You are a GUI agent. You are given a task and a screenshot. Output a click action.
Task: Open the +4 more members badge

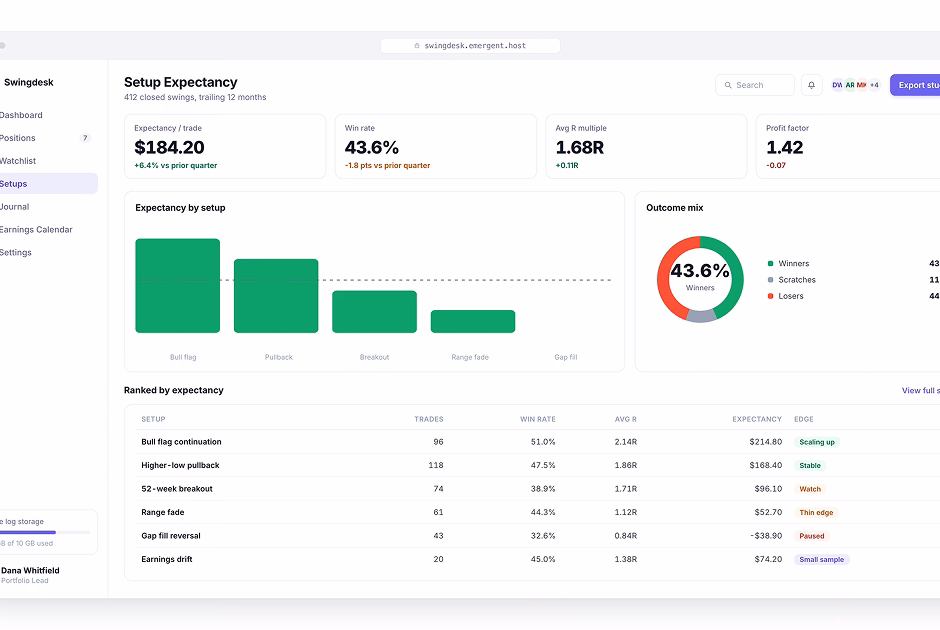click(x=874, y=85)
